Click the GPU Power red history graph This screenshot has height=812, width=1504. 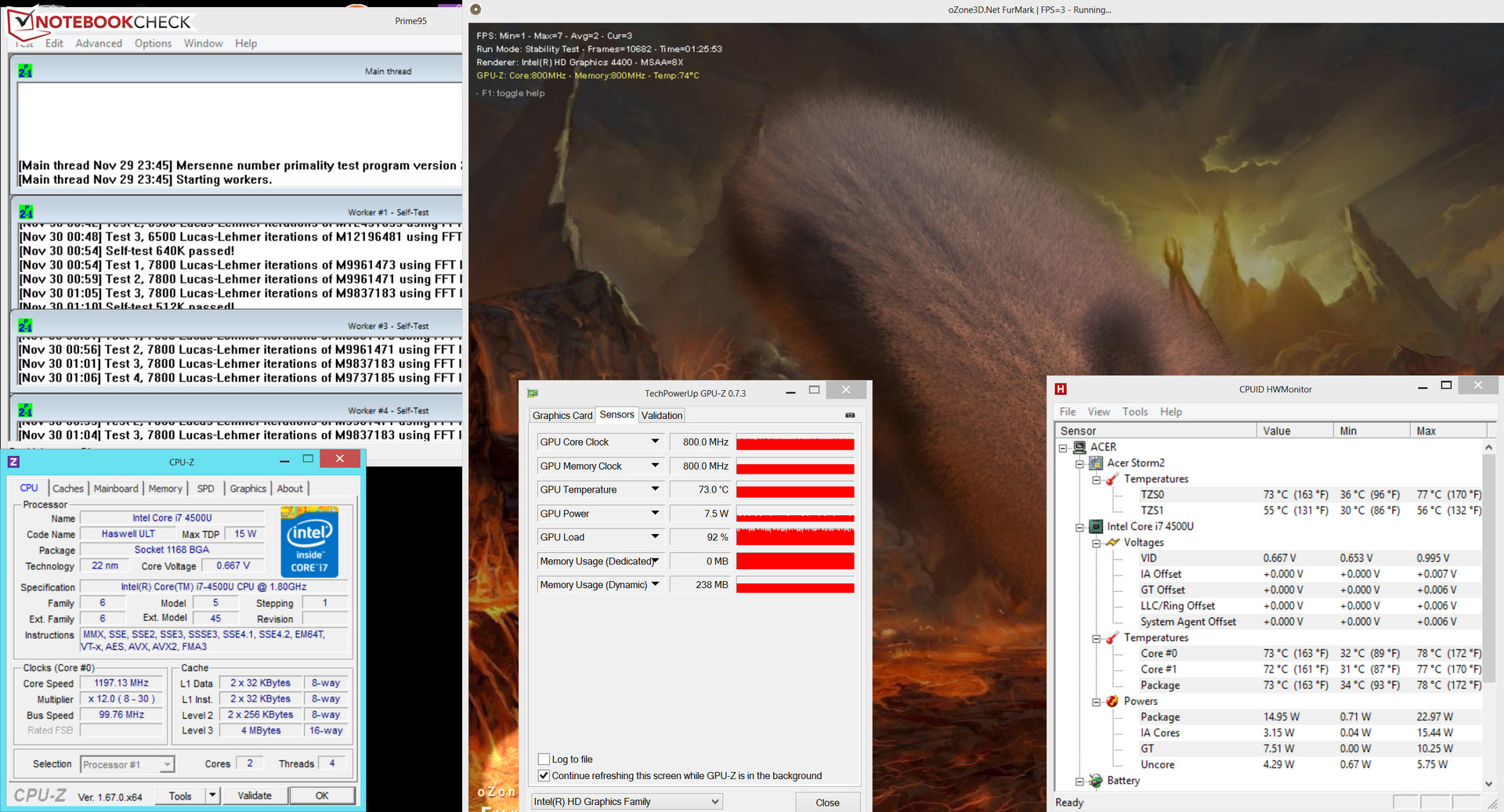795,514
